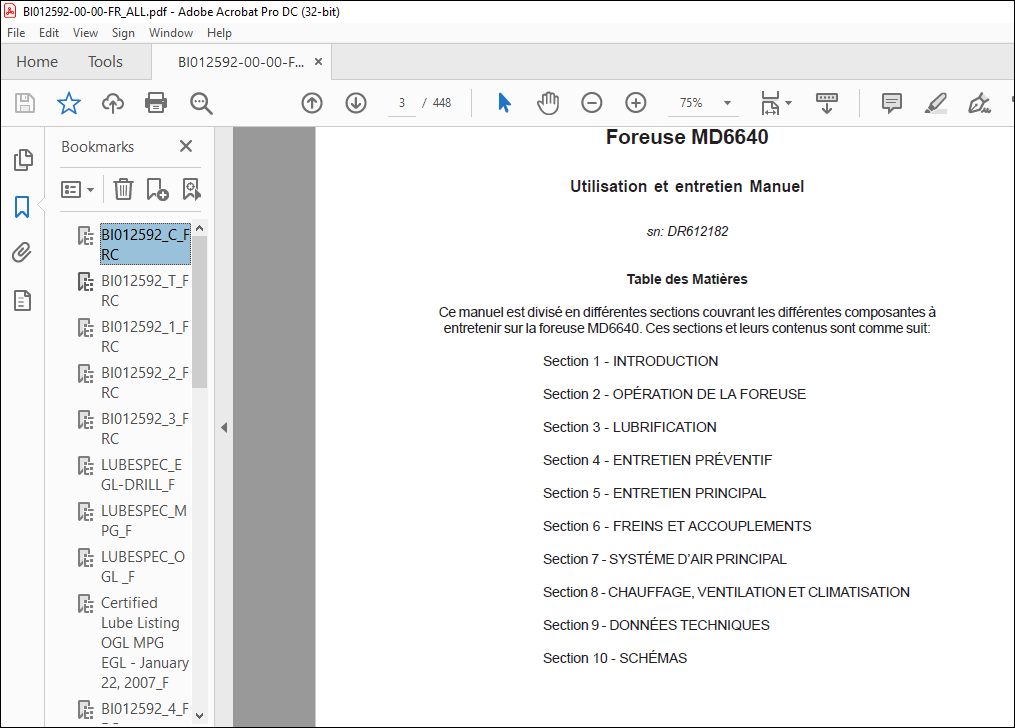
Task: Select bookmark BI012592_C_FRC
Action: tap(145, 245)
